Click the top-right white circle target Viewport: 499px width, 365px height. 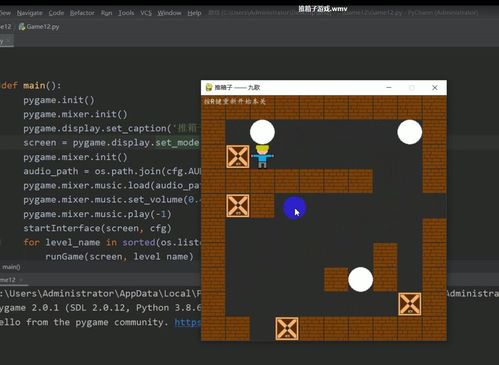point(410,132)
